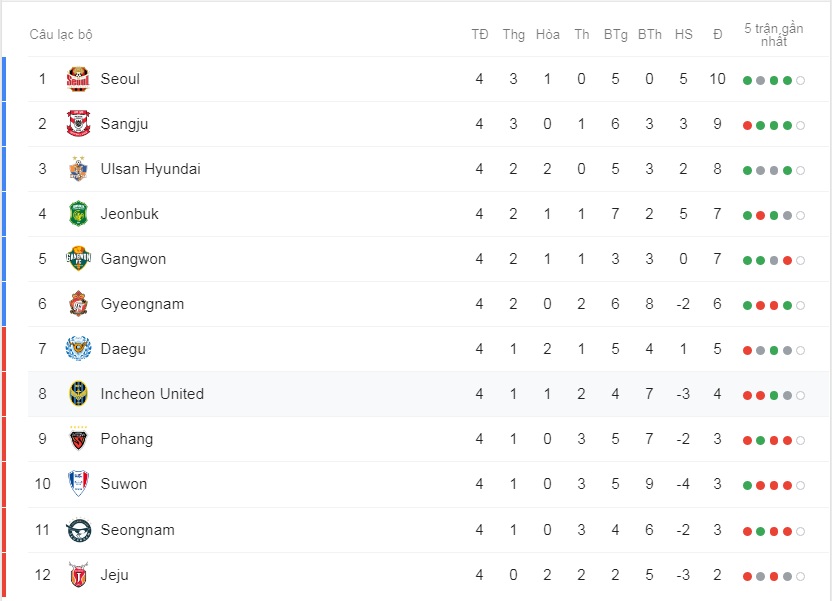Open the Jeju club logo icon
The image size is (832, 601).
78,574
